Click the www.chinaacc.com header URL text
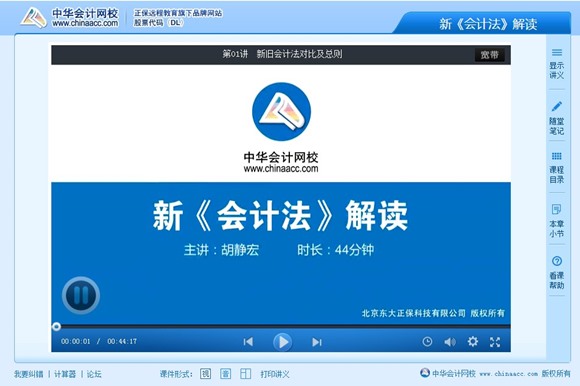580x386 pixels. [85, 23]
